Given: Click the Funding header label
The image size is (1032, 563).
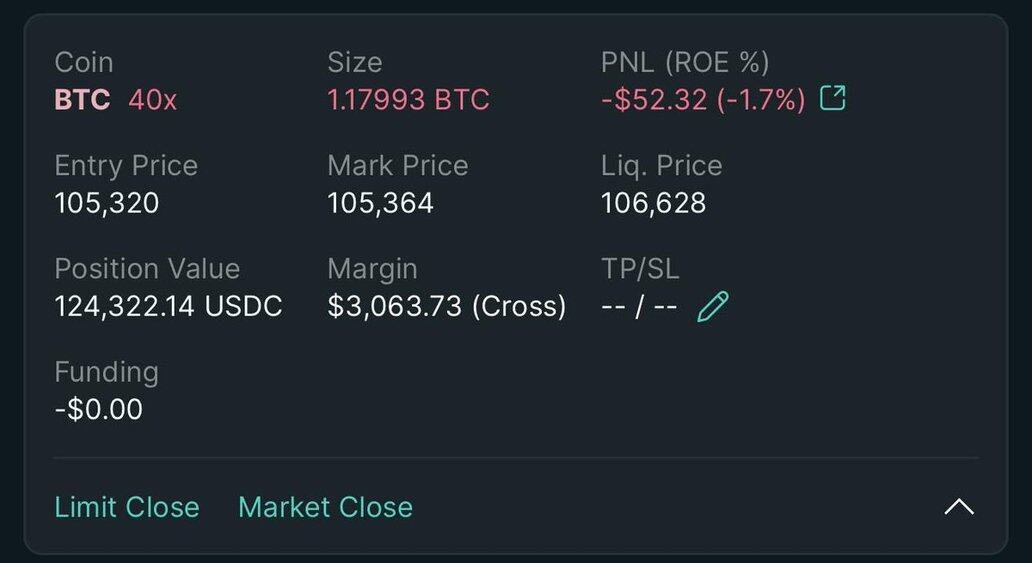Looking at the screenshot, I should click(106, 372).
